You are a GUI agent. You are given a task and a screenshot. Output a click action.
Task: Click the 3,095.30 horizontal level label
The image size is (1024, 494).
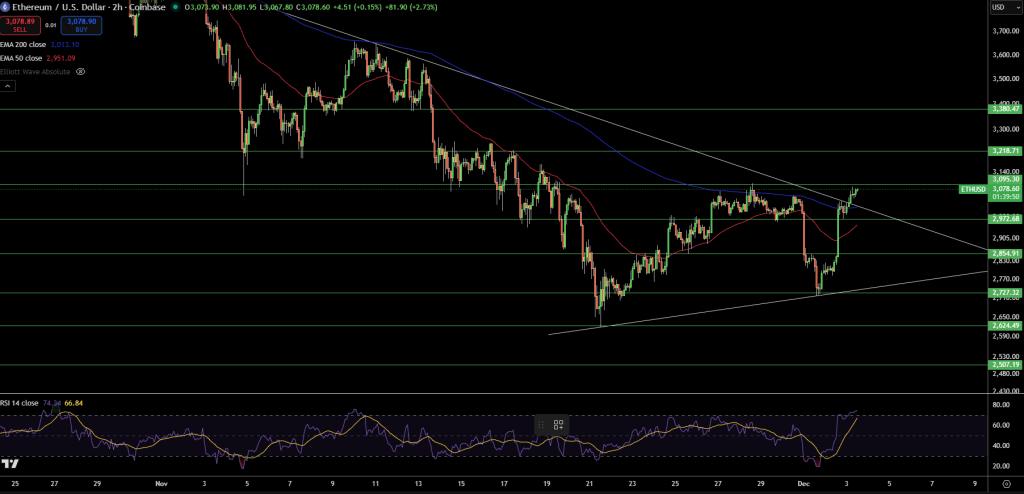click(x=1004, y=178)
